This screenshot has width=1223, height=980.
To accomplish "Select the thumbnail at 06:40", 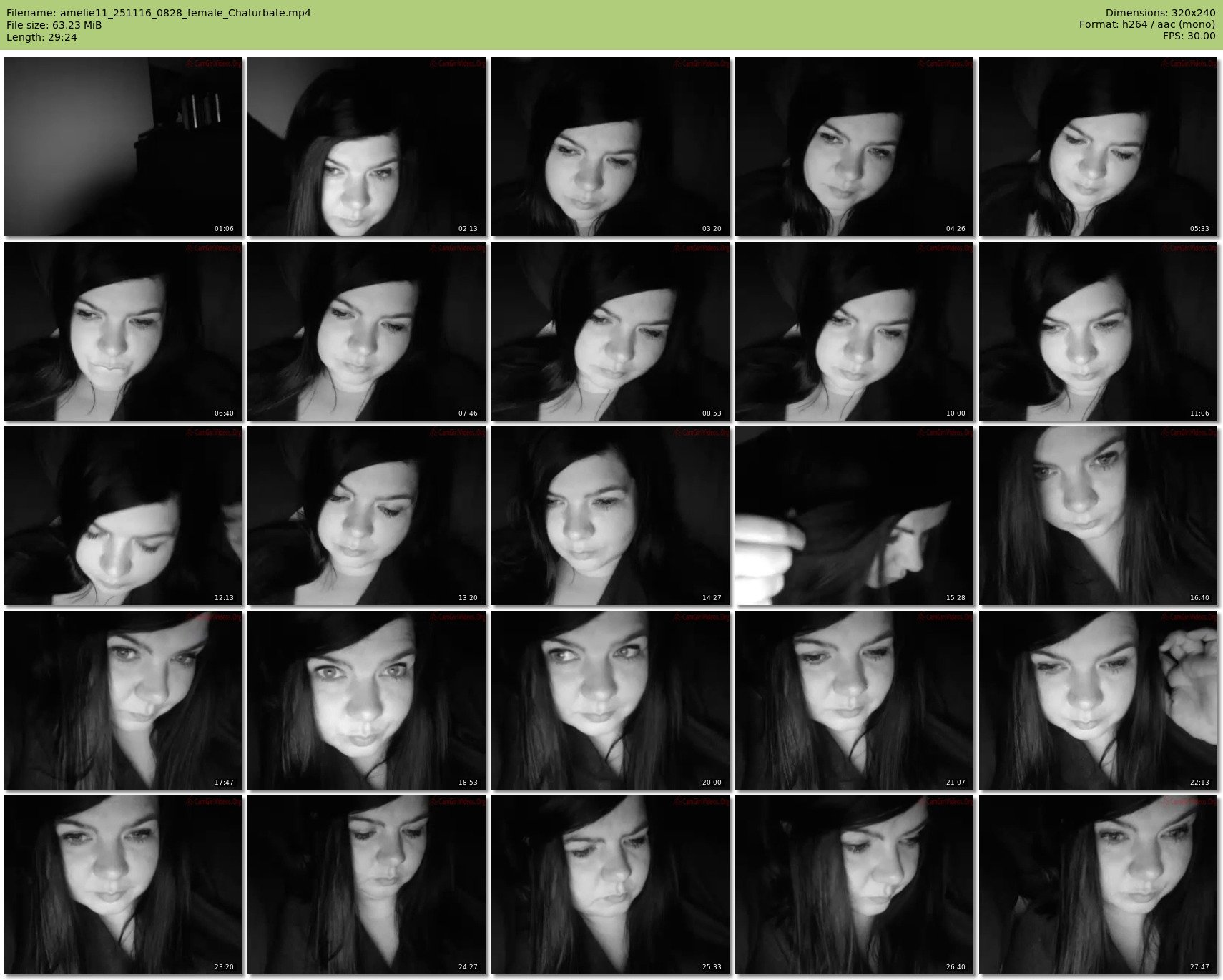I will click(x=122, y=331).
